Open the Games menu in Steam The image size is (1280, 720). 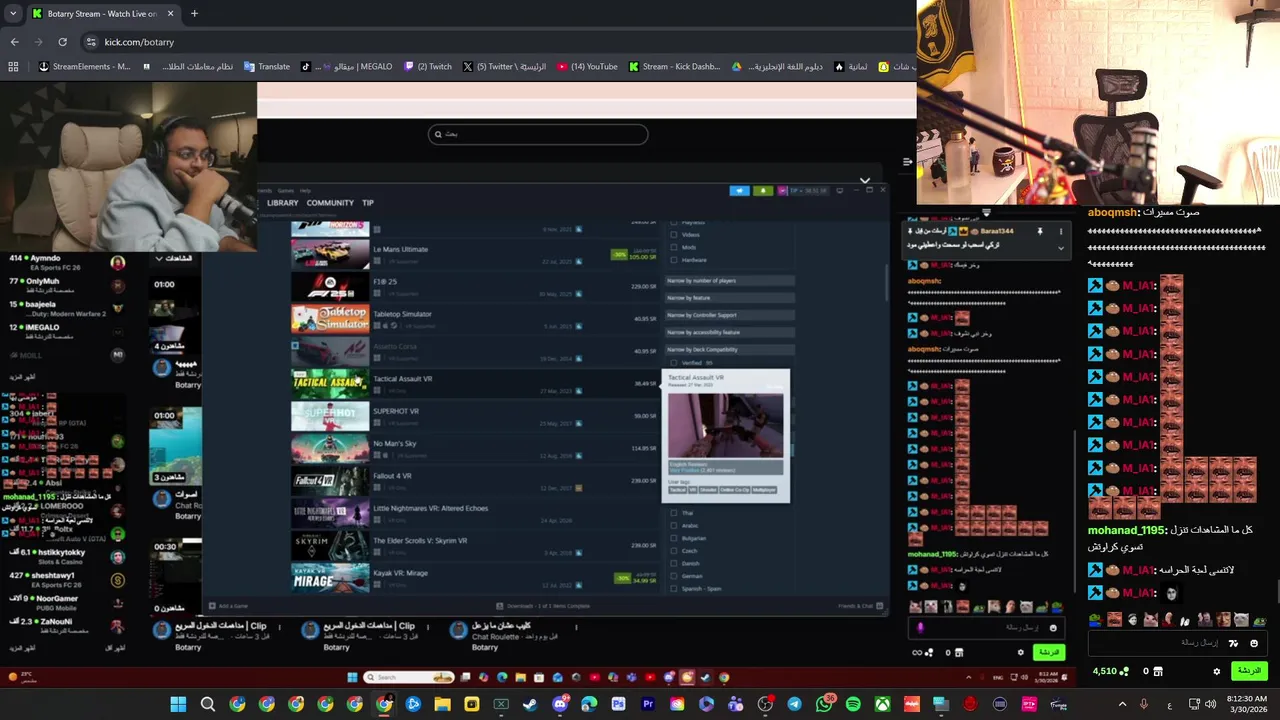286,190
